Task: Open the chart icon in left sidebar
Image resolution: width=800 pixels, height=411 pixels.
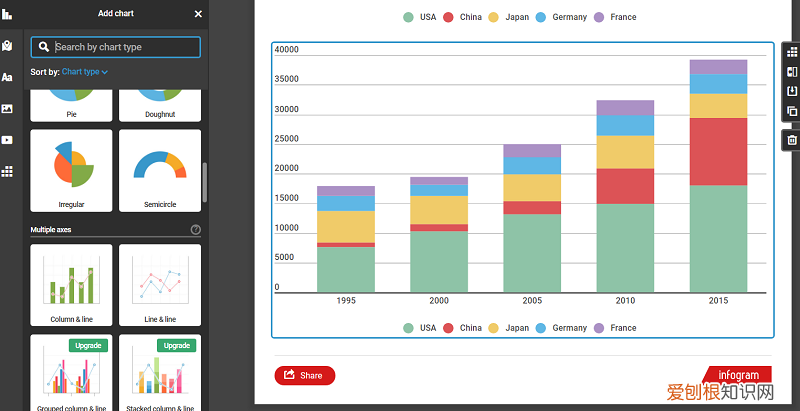Action: [7, 14]
